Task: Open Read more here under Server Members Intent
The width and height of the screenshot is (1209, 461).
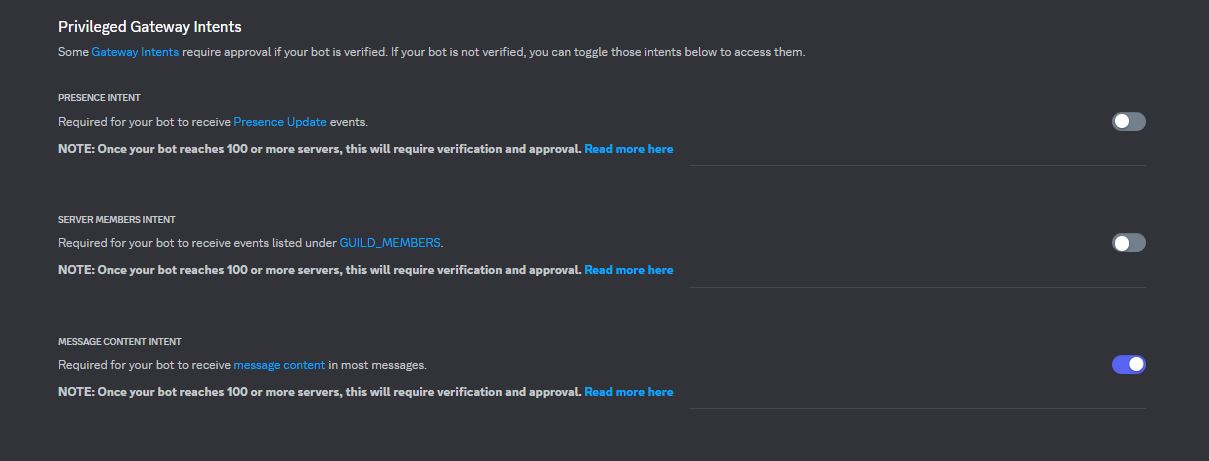Action: coord(628,270)
